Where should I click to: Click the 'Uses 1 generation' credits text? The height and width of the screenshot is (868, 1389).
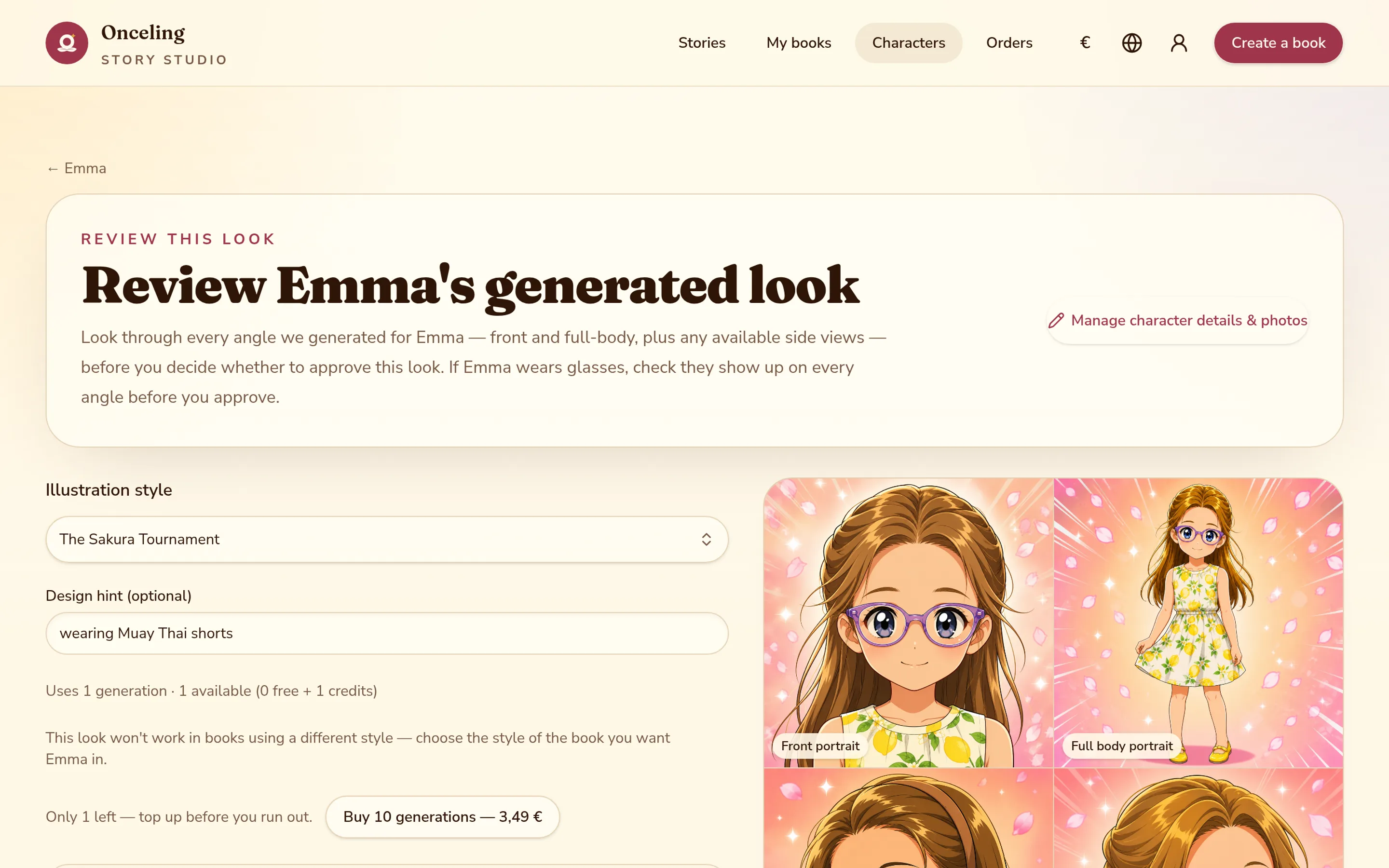(211, 691)
